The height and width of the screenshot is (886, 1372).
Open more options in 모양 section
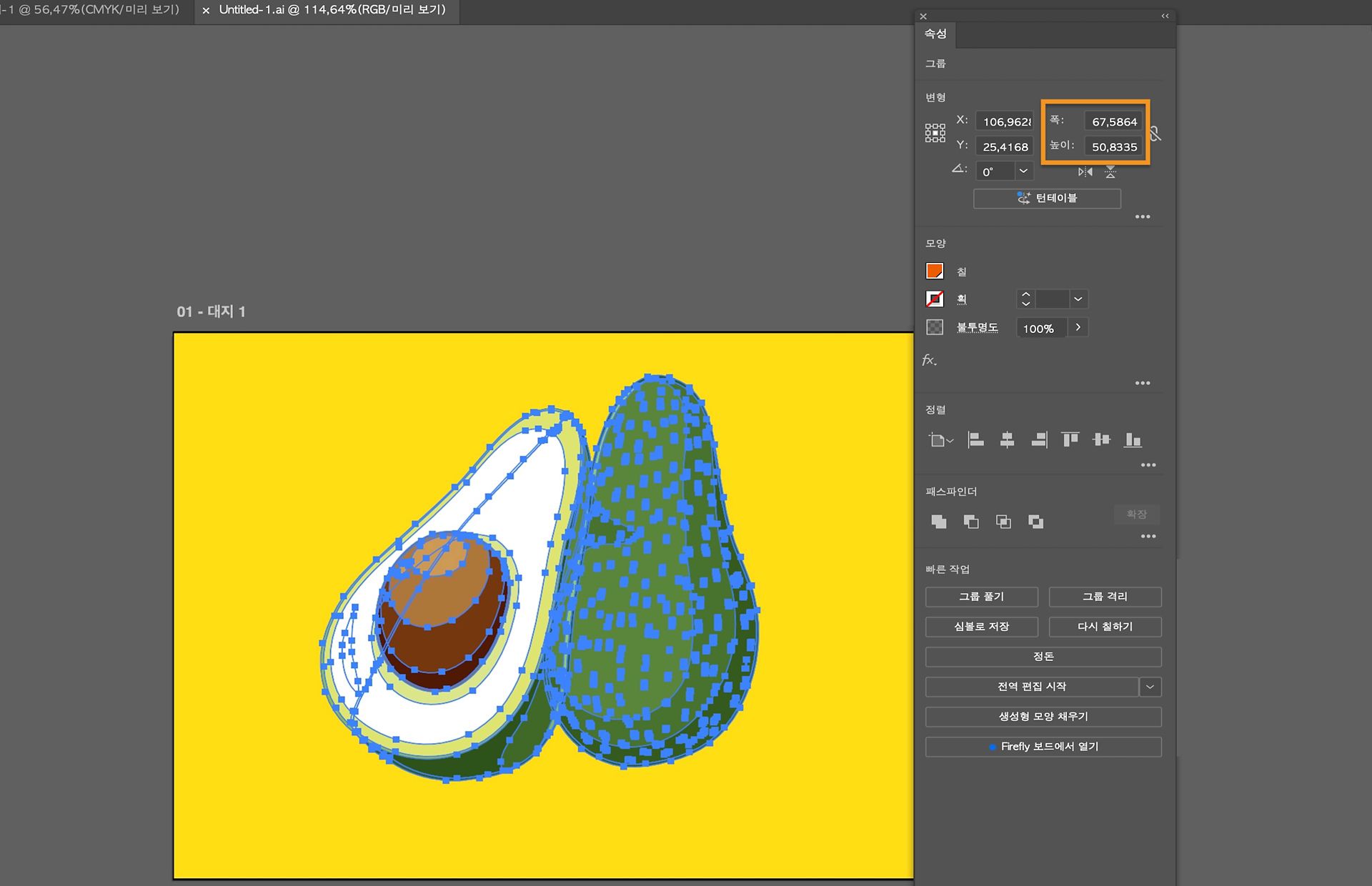1143,383
